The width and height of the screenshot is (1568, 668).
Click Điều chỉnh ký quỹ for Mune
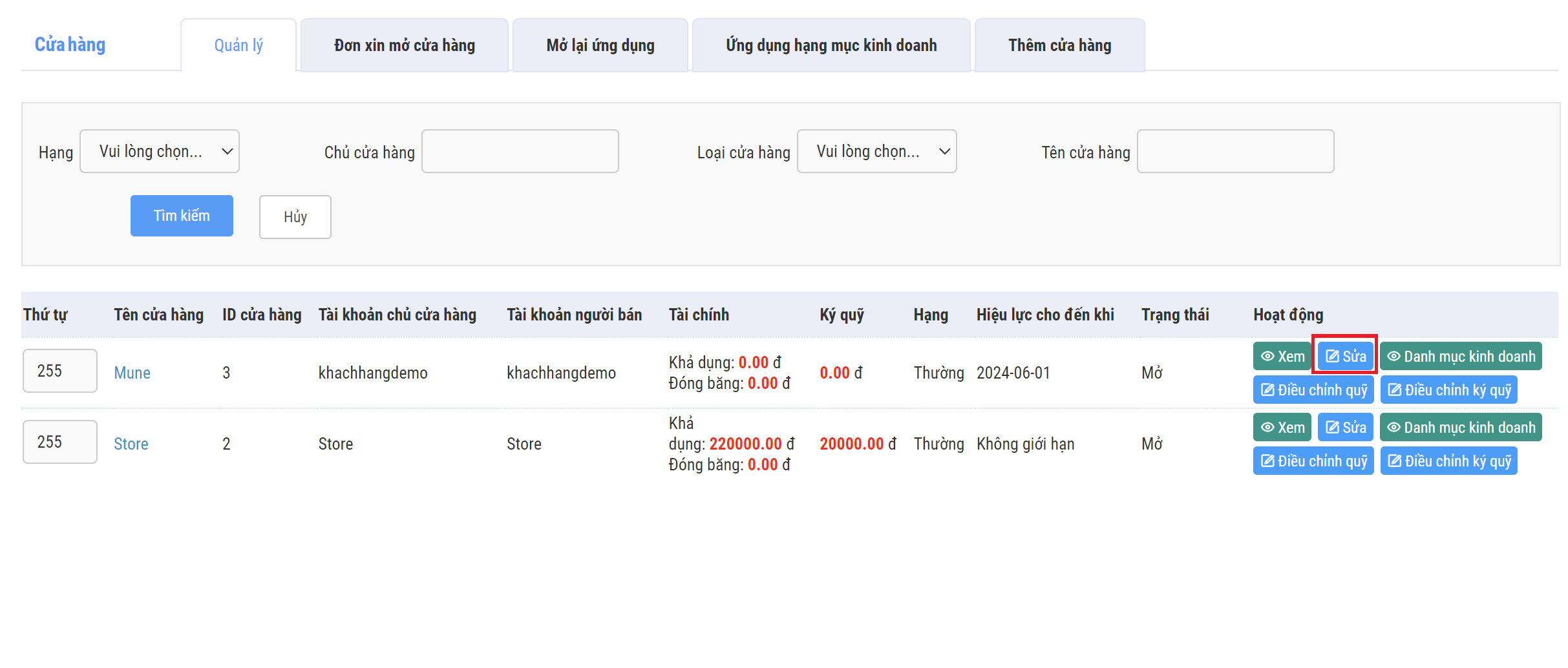1448,390
